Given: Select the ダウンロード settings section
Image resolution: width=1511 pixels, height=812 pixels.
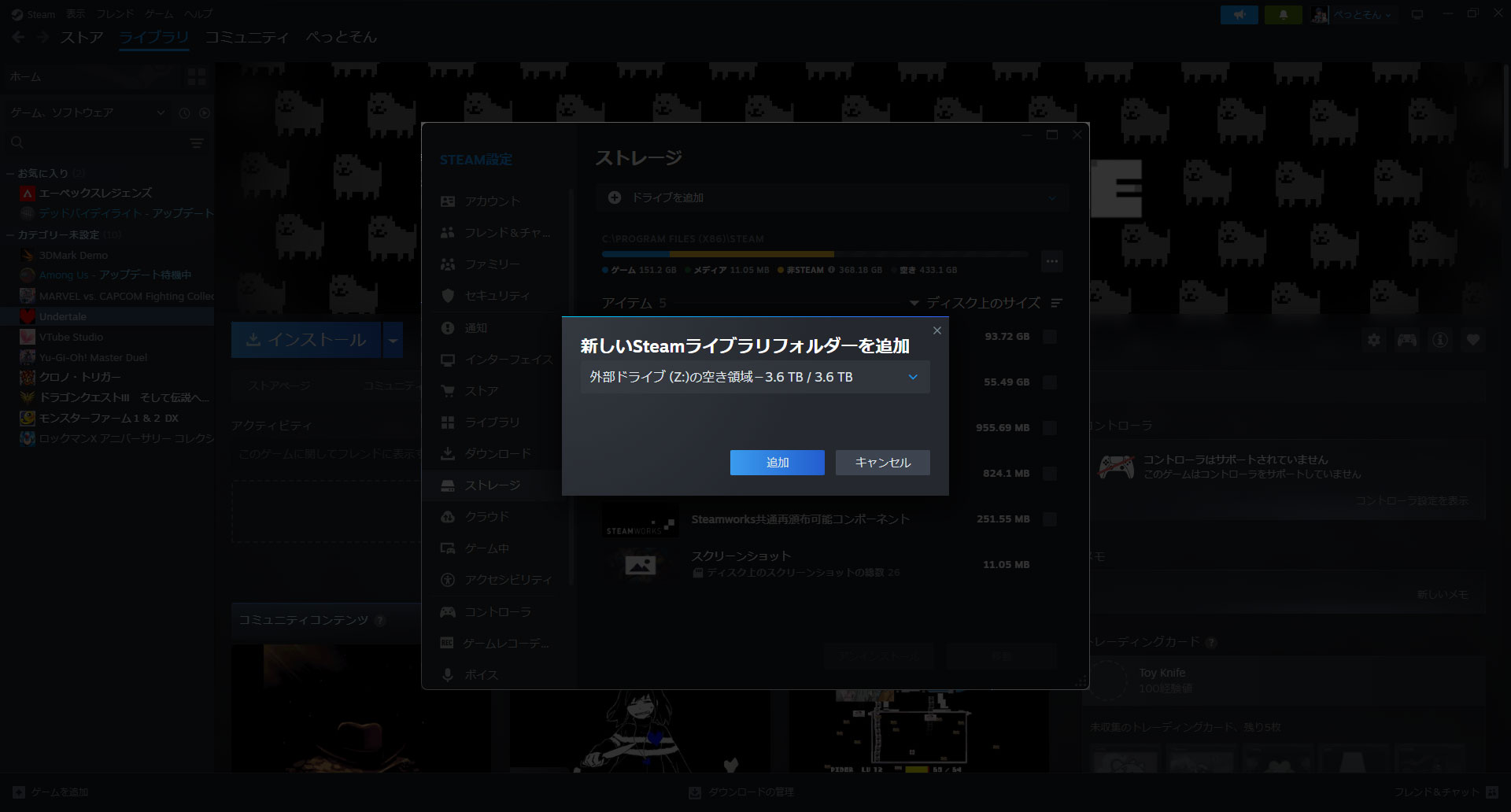Looking at the screenshot, I should 497,454.
